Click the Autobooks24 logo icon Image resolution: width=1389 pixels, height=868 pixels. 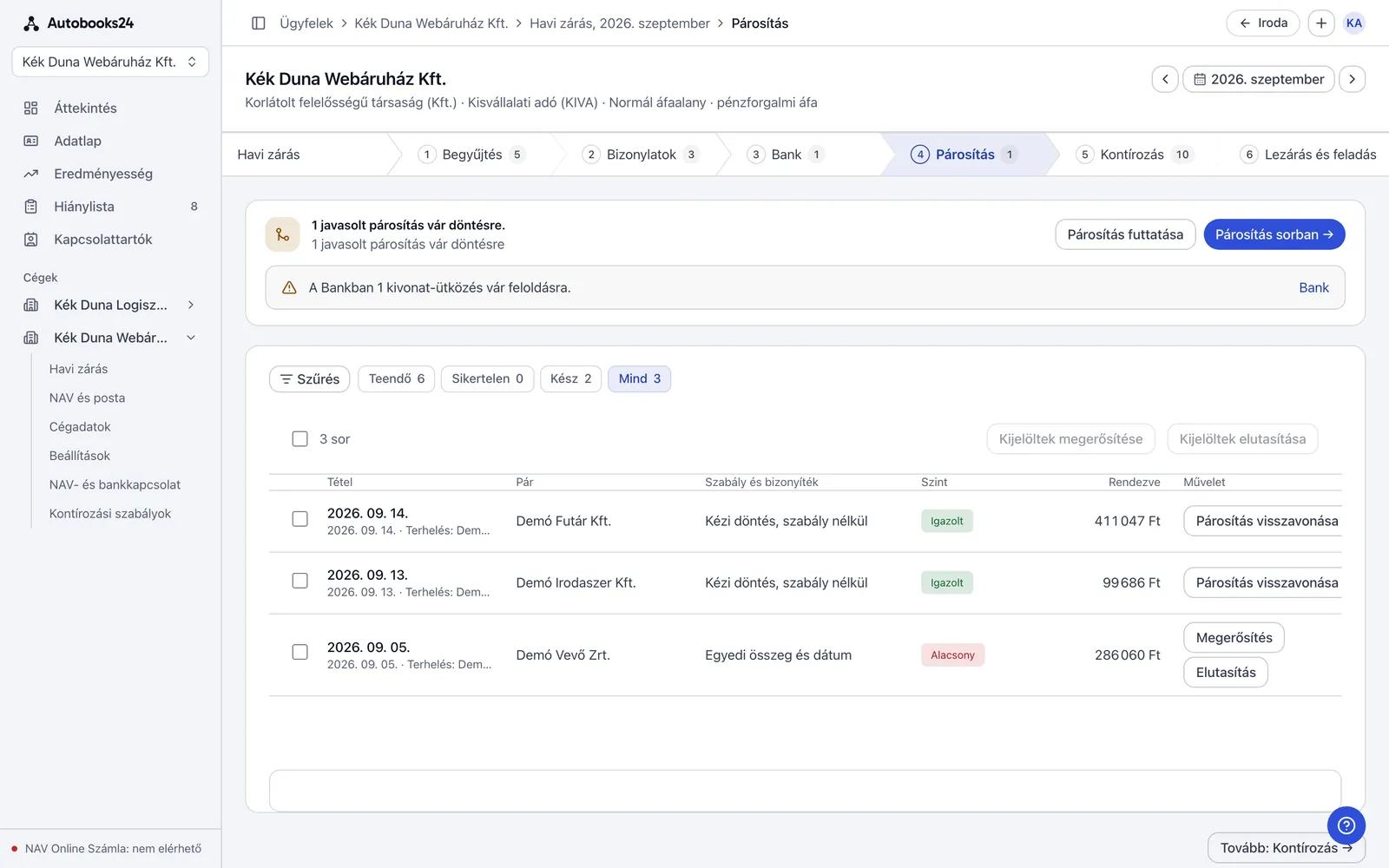tap(31, 23)
